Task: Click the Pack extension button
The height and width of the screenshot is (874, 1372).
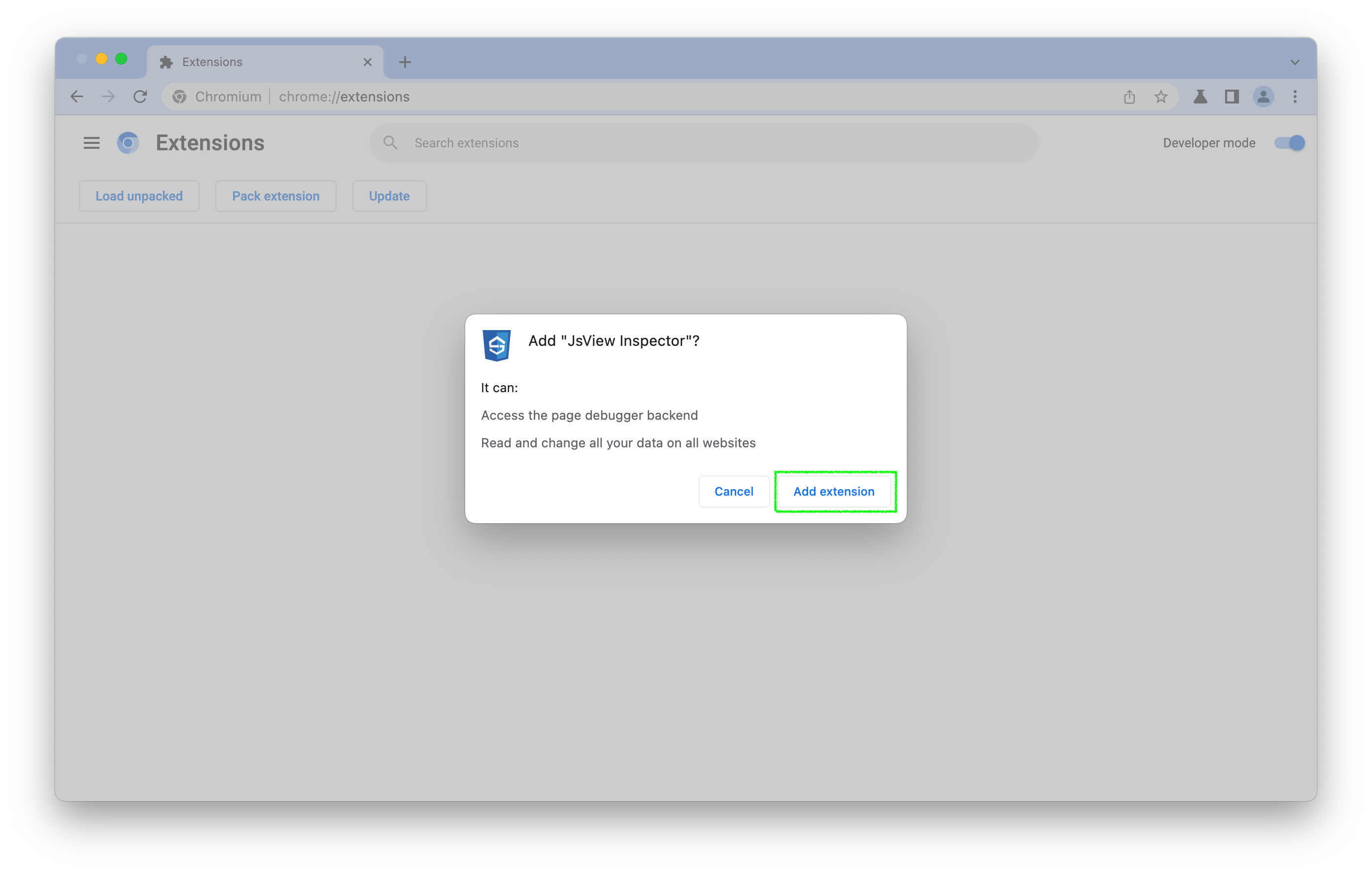Action: pos(276,196)
